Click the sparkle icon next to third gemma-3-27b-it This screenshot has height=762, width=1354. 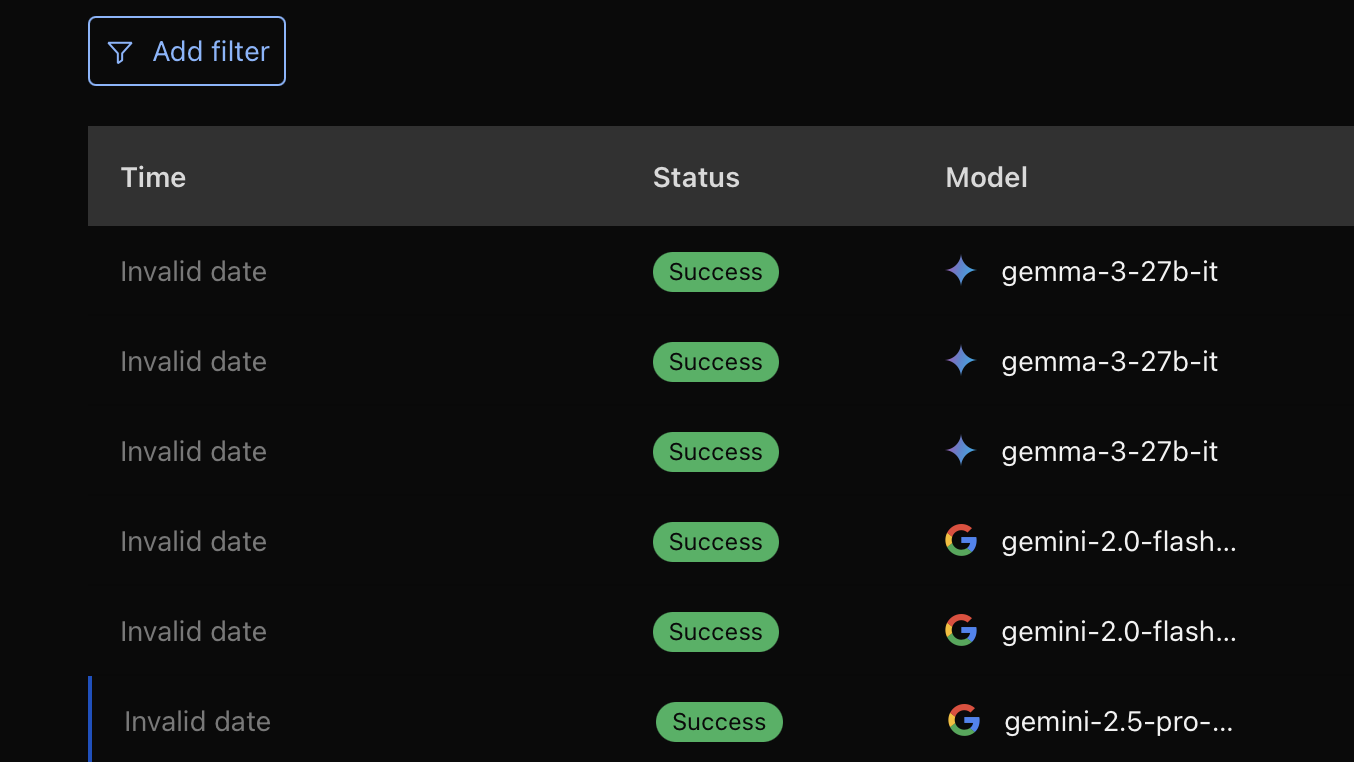point(960,451)
